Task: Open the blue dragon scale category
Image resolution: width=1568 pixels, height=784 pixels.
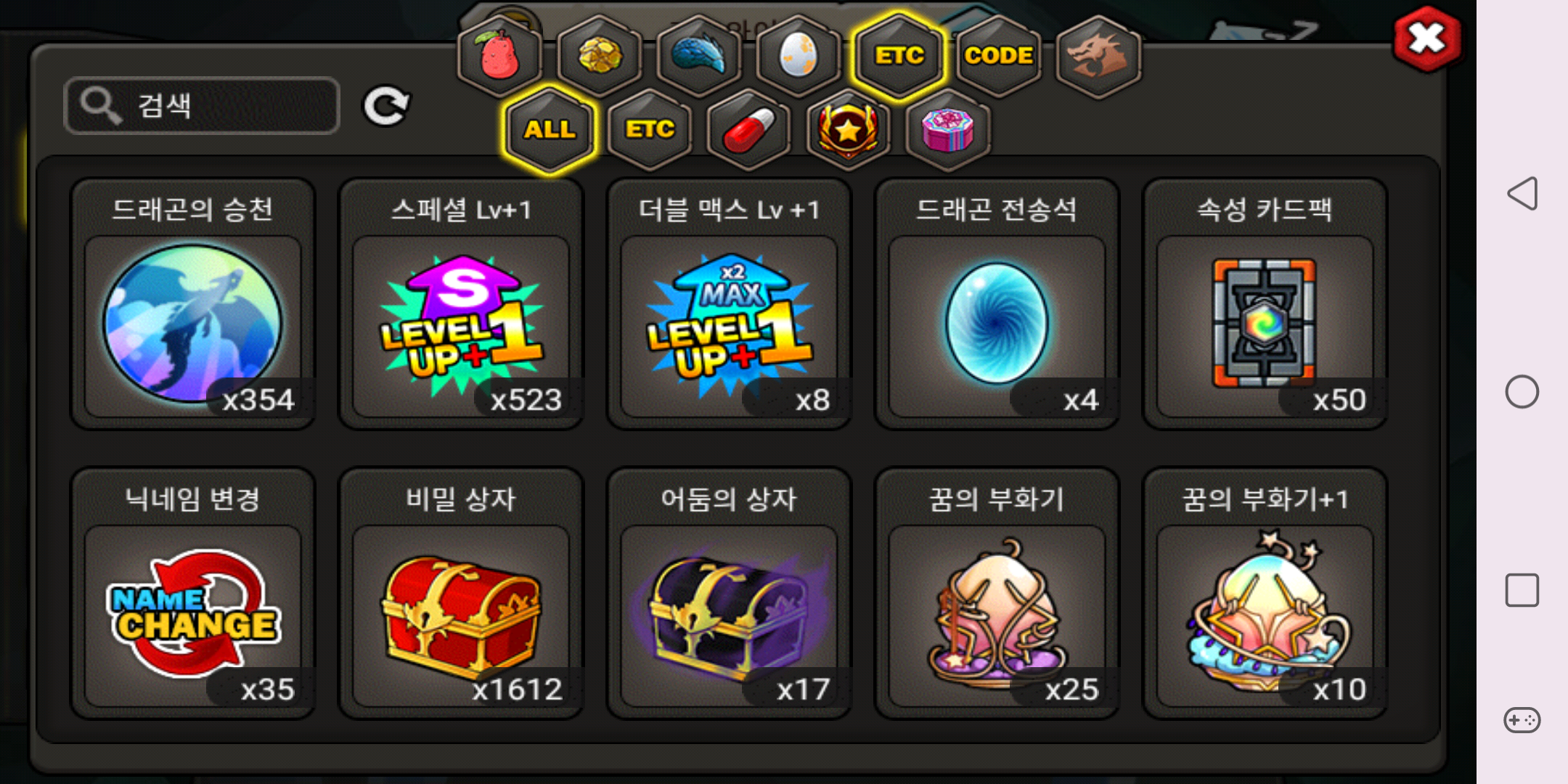Action: pyautogui.click(x=698, y=56)
